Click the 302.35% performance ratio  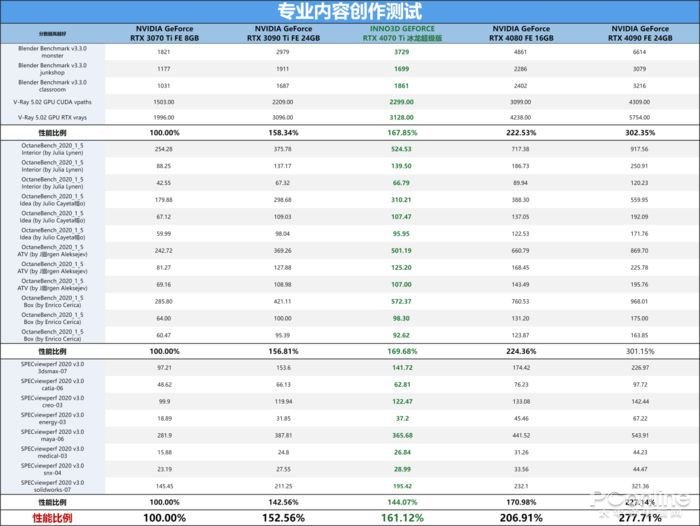pos(640,133)
